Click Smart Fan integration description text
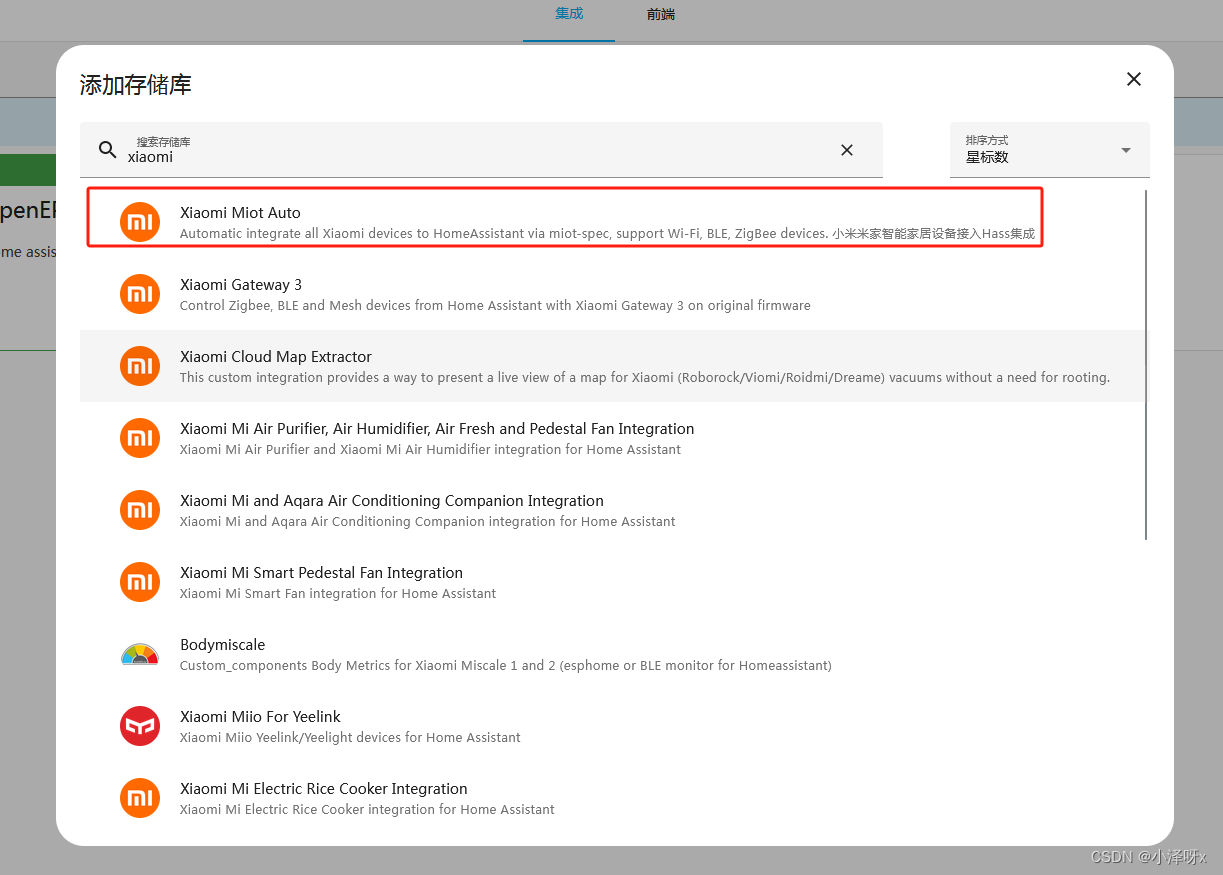This screenshot has width=1223, height=875. tap(338, 594)
